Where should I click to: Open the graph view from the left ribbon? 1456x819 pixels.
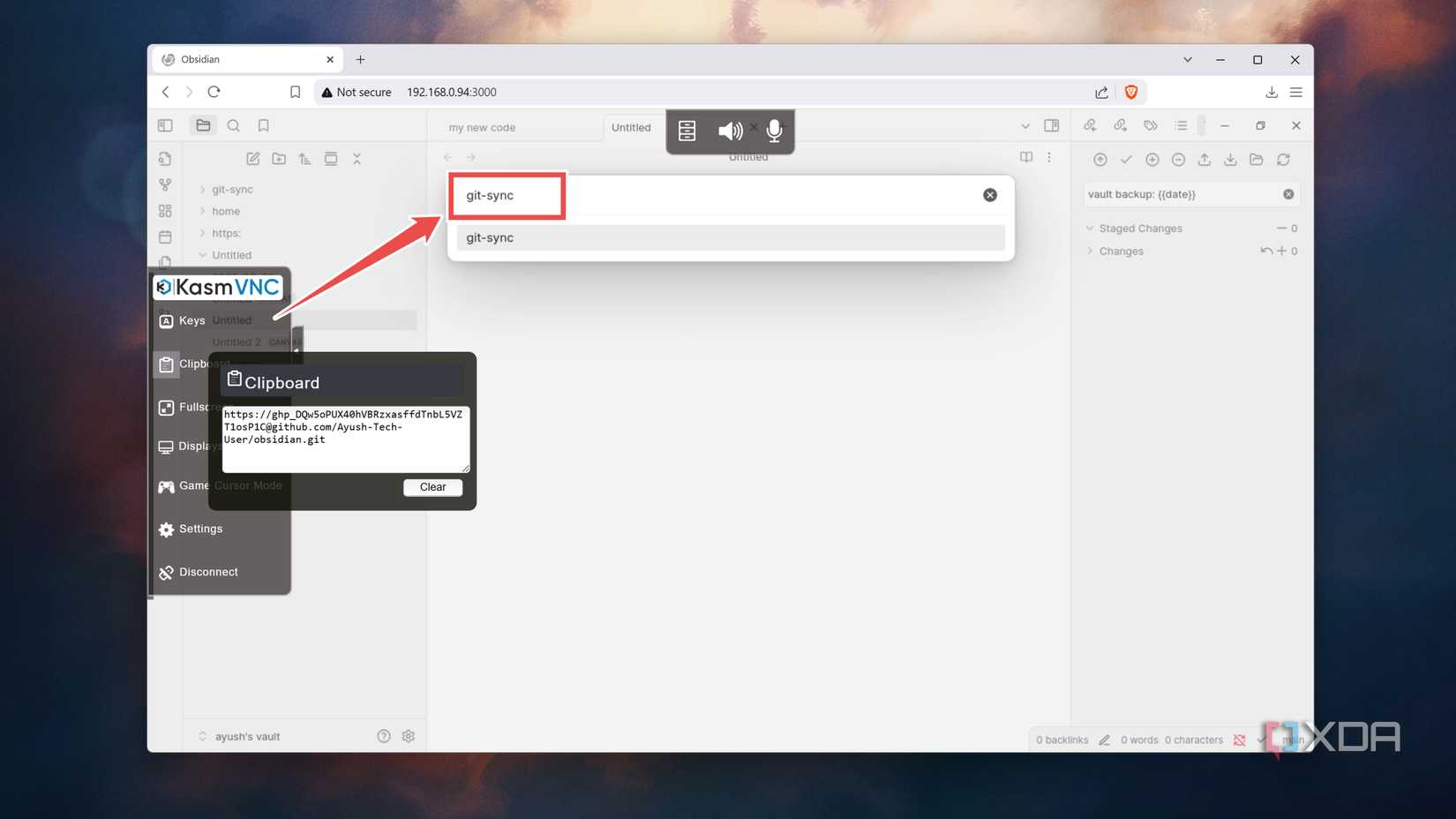[165, 185]
